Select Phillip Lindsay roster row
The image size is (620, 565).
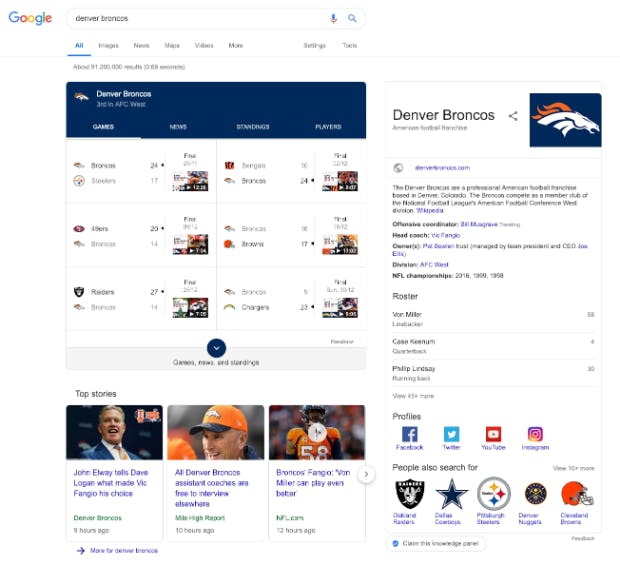(x=493, y=373)
